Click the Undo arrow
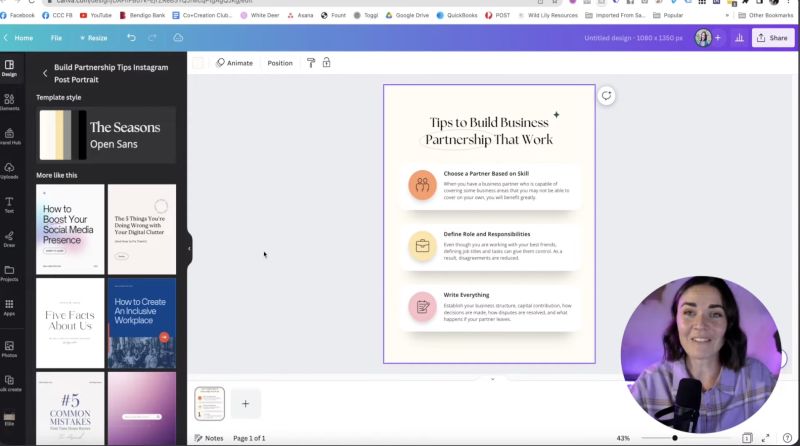 [131, 37]
